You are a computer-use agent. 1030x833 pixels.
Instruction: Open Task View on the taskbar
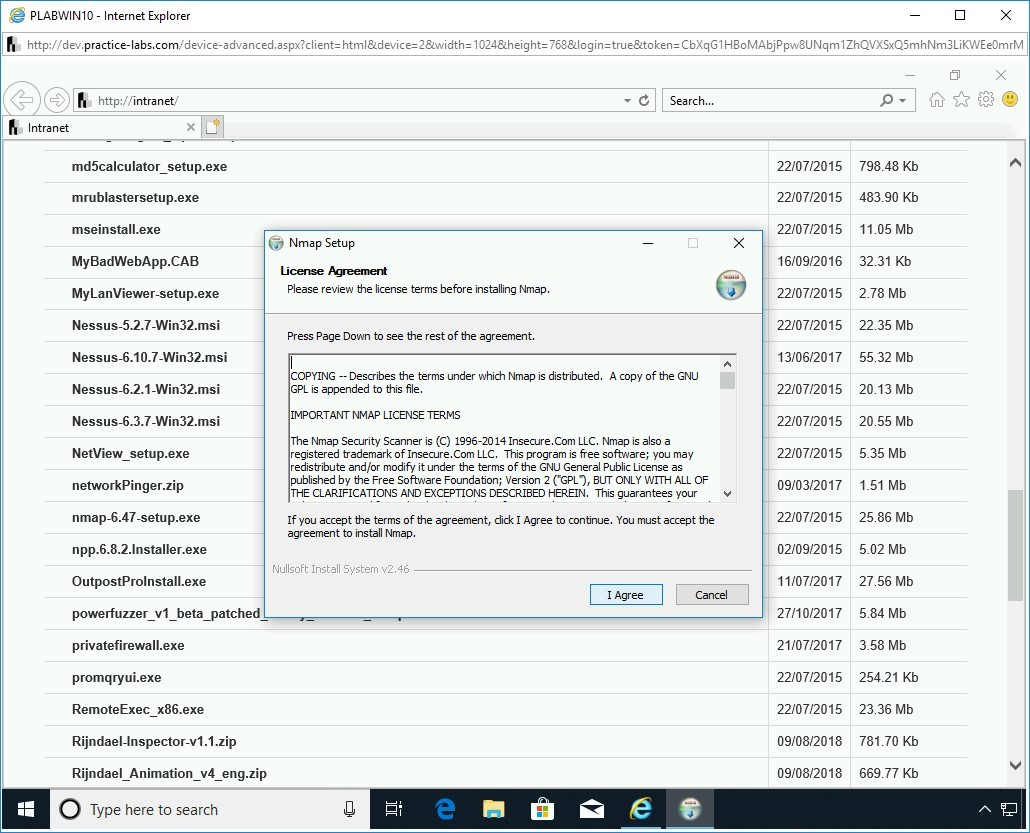click(x=394, y=809)
